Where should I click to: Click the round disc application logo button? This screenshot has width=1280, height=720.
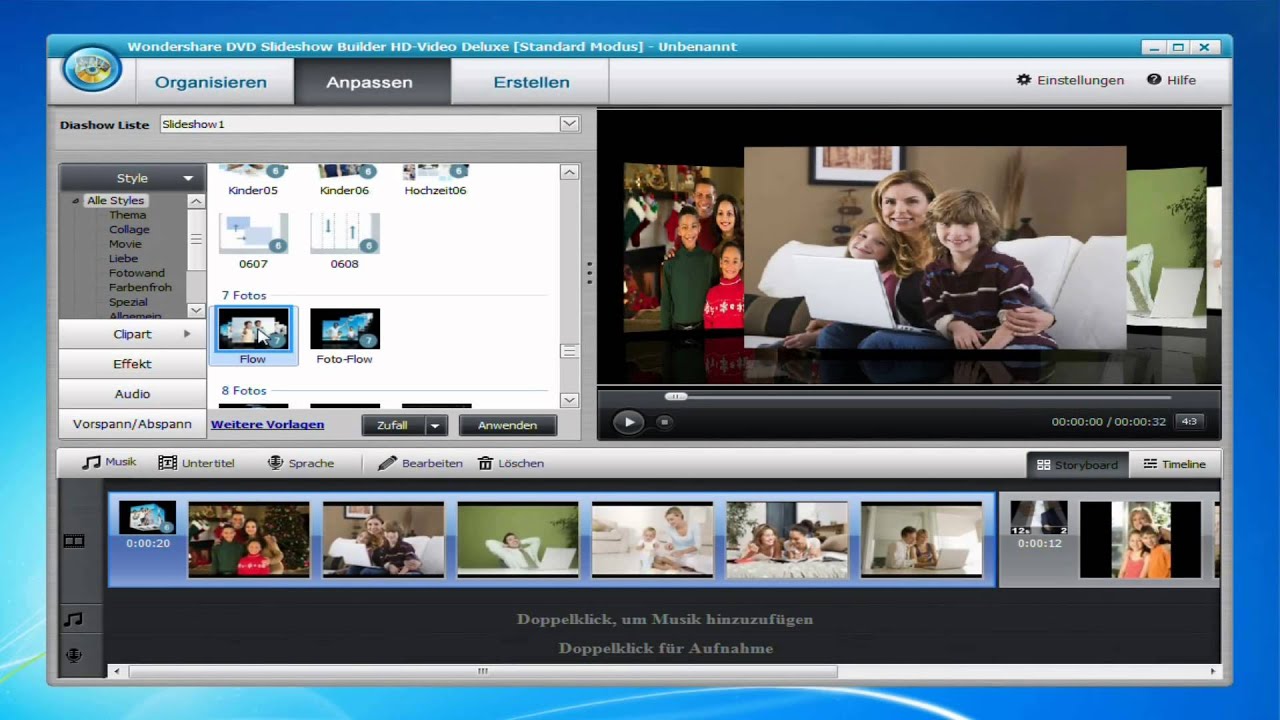tap(92, 69)
